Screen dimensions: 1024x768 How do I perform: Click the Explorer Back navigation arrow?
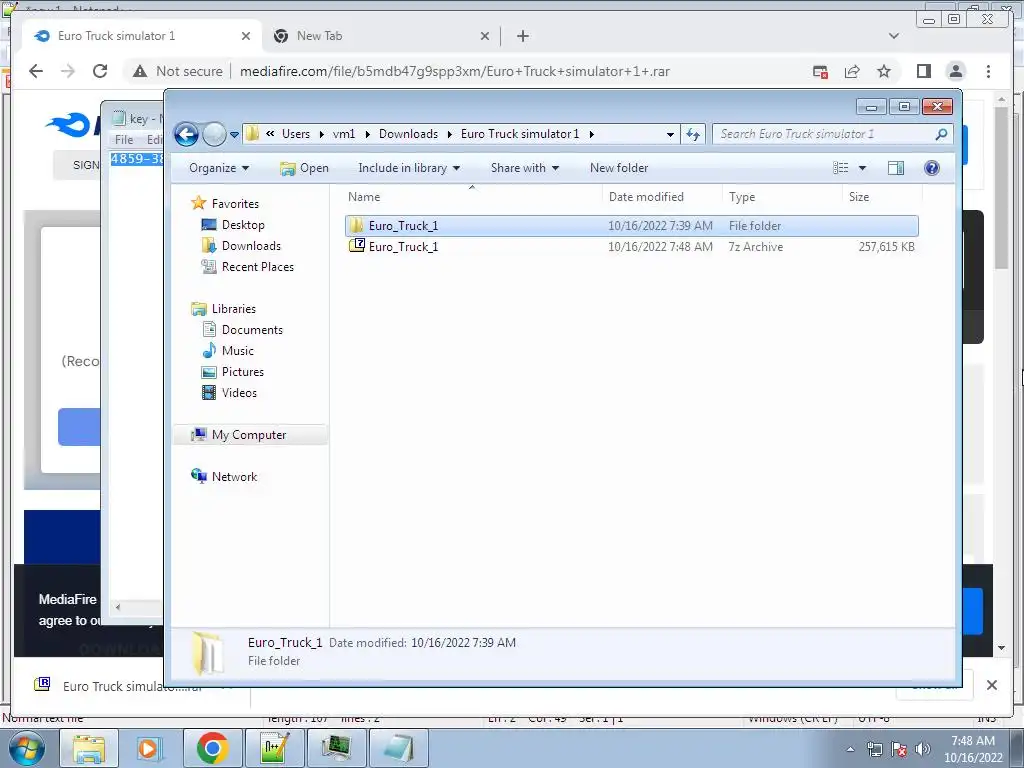click(x=186, y=135)
